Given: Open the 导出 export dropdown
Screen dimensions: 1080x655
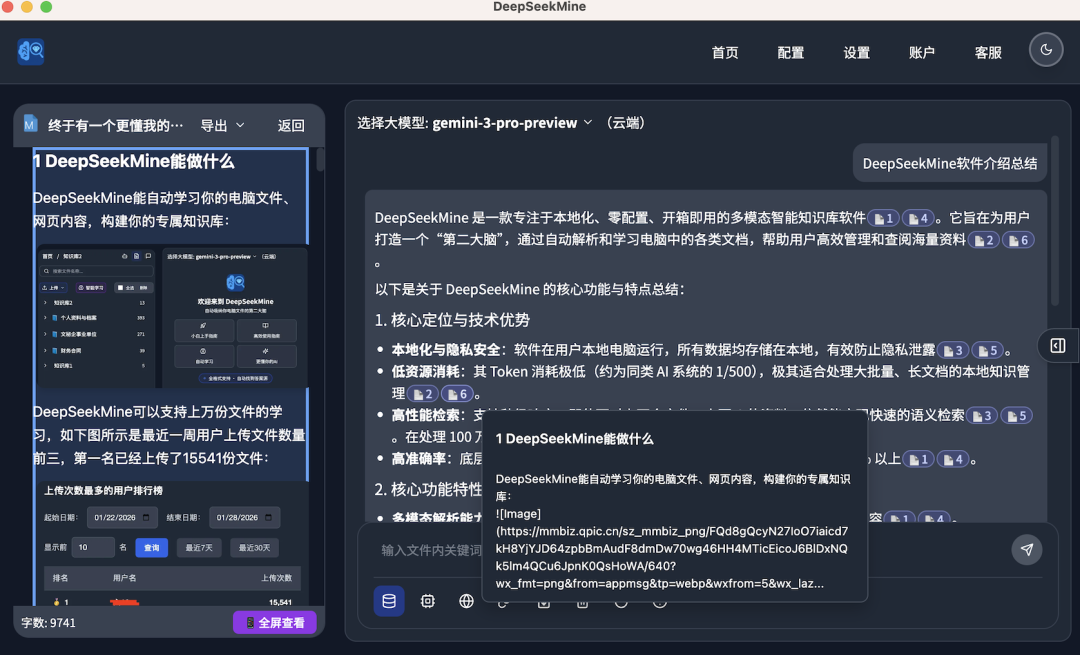Looking at the screenshot, I should (218, 124).
